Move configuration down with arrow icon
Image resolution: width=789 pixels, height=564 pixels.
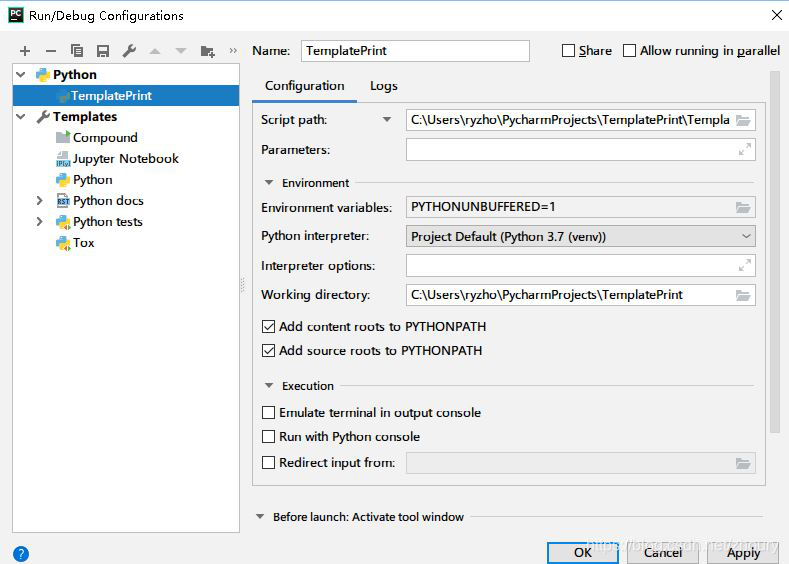[181, 51]
